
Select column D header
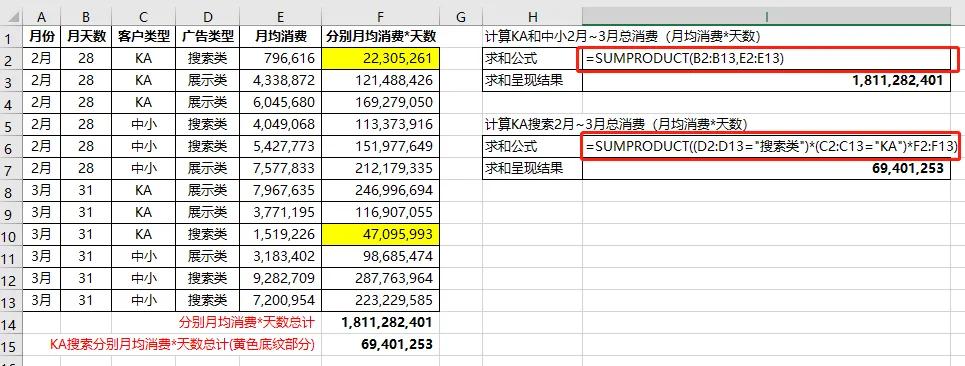(x=207, y=17)
